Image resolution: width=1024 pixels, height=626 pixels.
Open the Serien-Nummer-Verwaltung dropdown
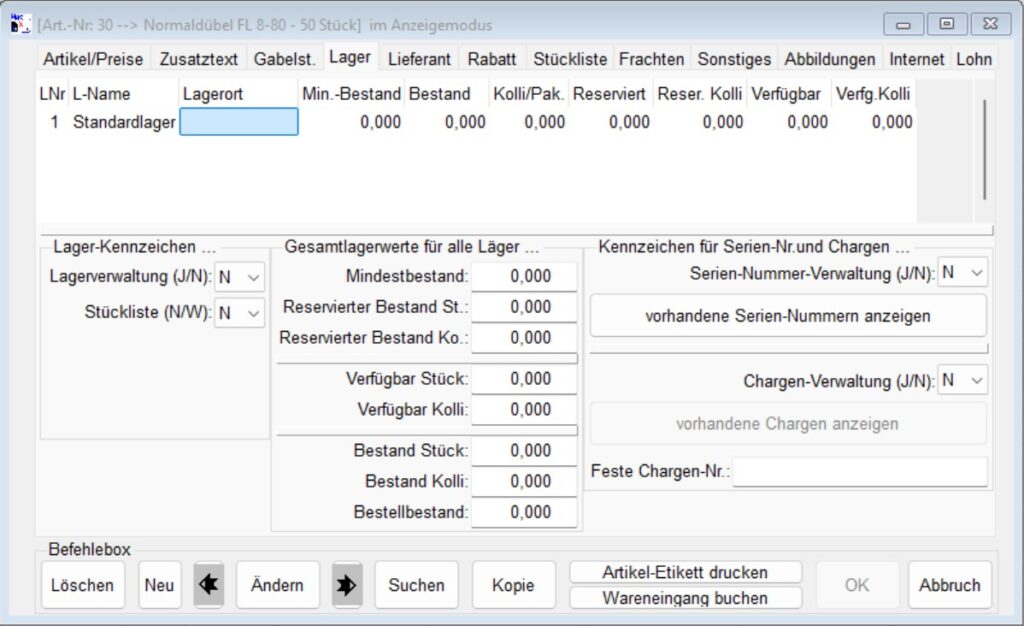coord(963,272)
